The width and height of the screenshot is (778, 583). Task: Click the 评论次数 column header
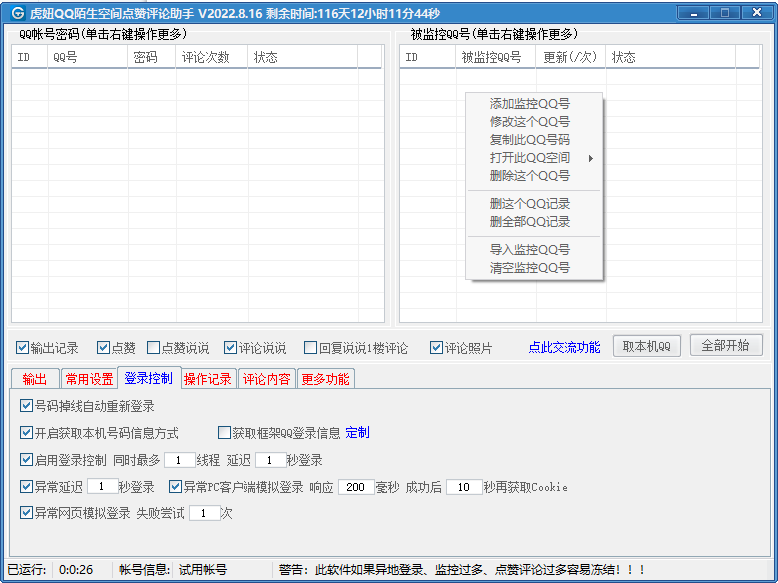coord(212,57)
